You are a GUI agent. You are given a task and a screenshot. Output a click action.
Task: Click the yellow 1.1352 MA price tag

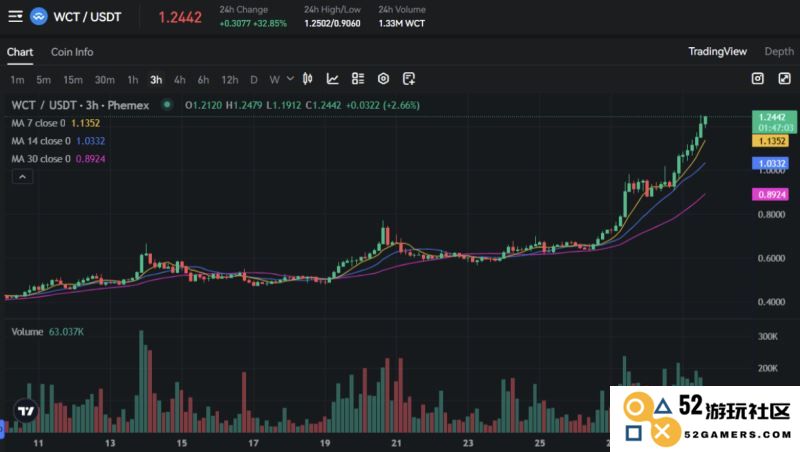pyautogui.click(x=770, y=141)
